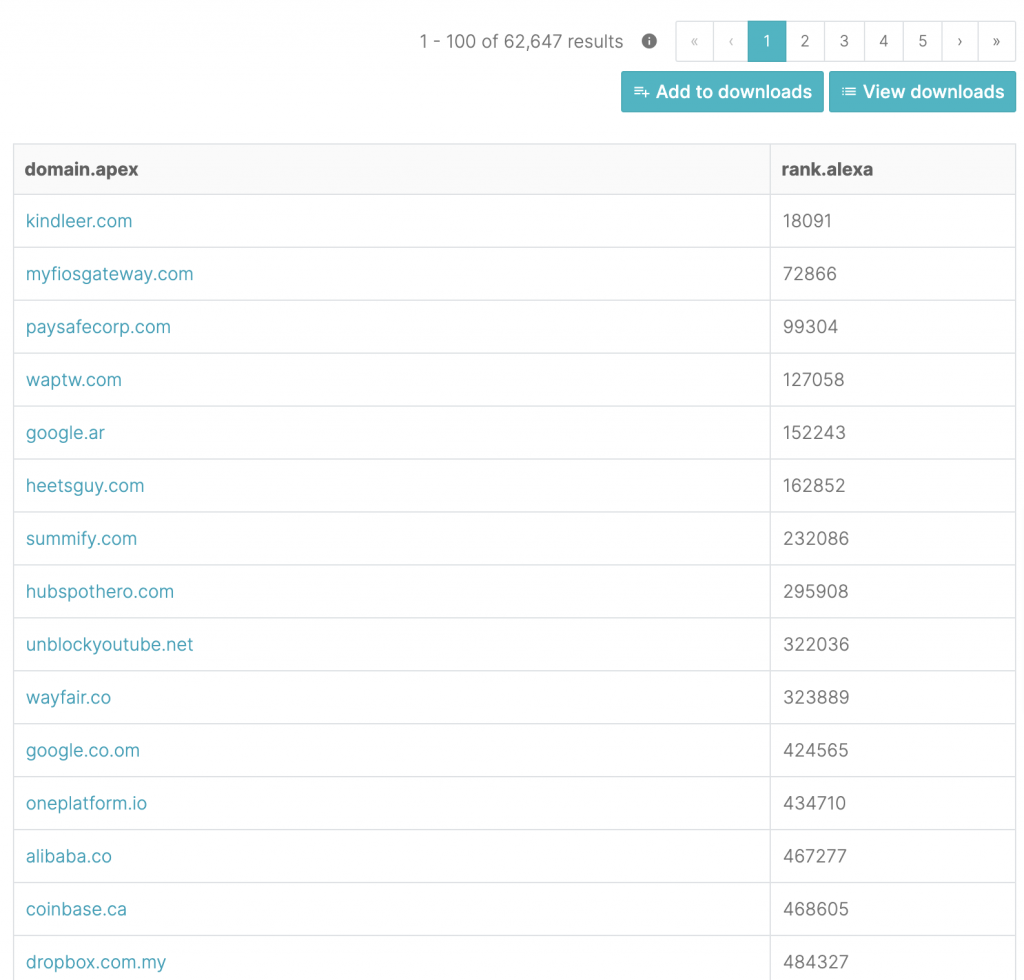The image size is (1024, 980).
Task: Open page 3 of results
Action: (844, 41)
